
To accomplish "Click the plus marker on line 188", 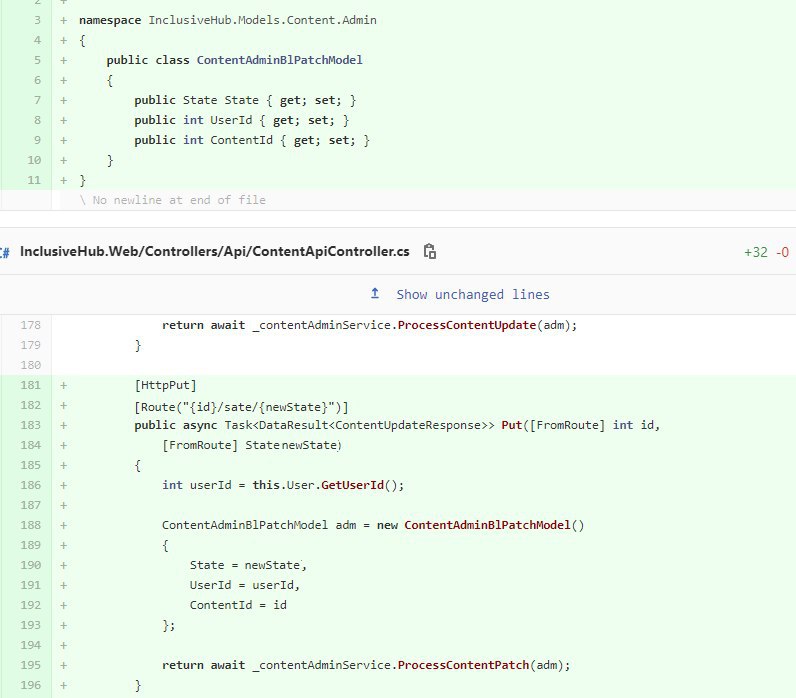I will 63,525.
